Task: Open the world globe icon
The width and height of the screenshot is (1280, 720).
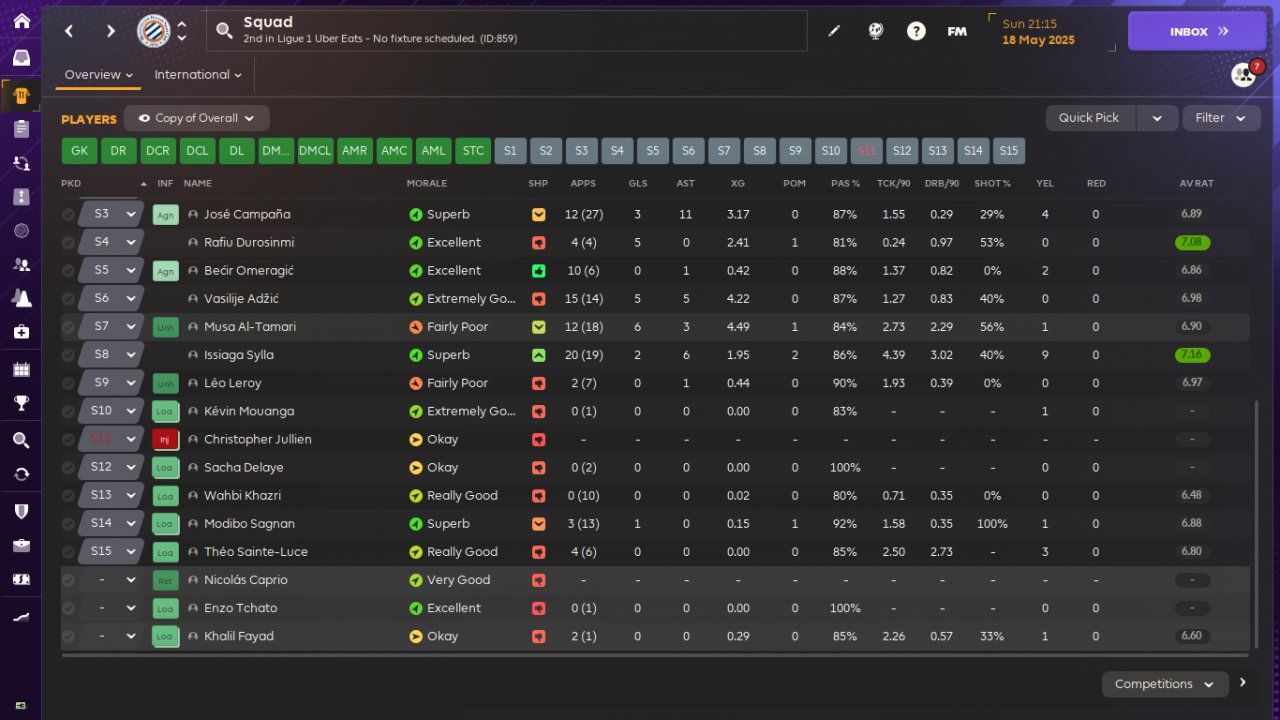Action: click(x=876, y=31)
